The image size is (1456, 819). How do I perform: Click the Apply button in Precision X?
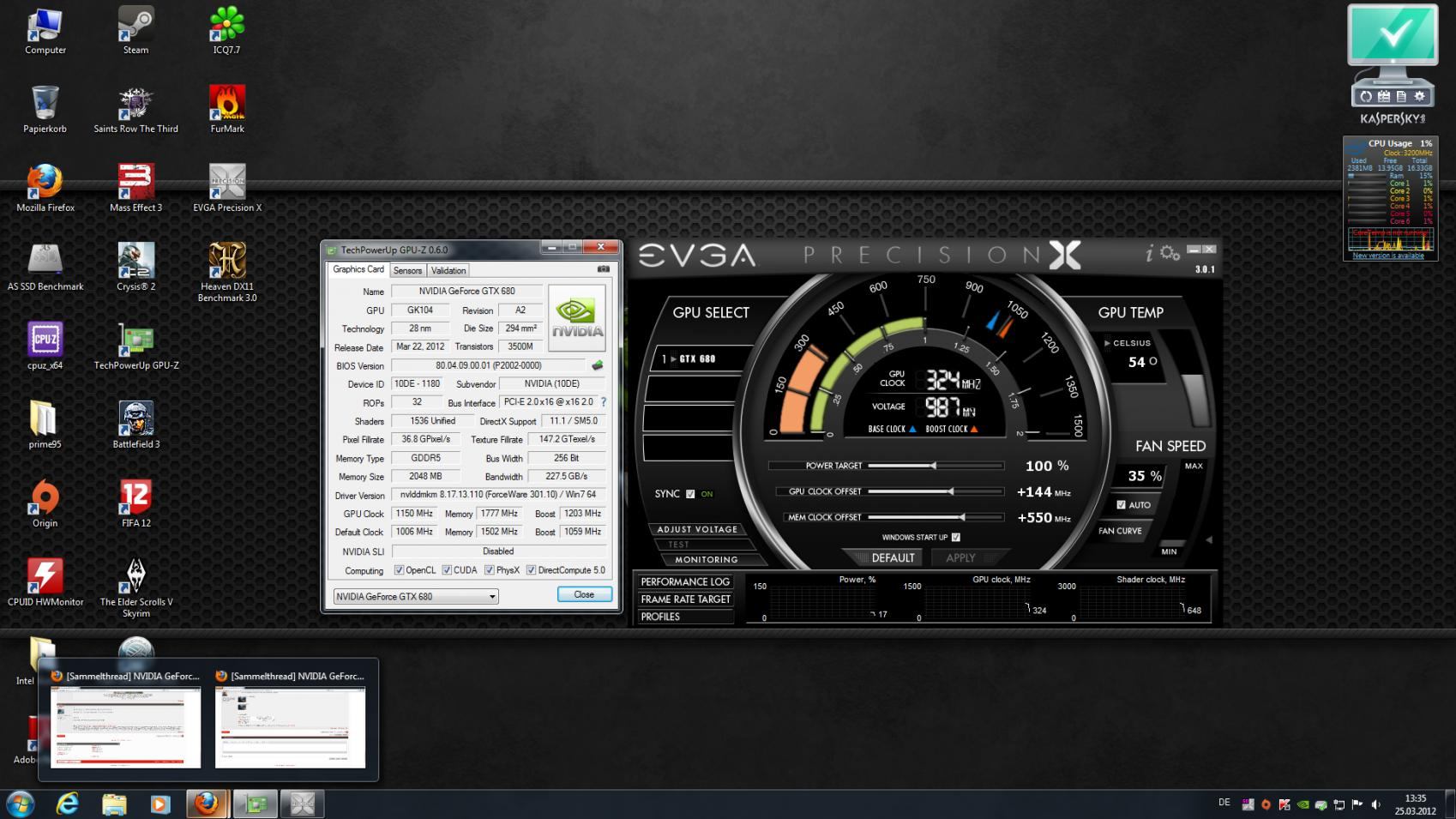tap(960, 557)
